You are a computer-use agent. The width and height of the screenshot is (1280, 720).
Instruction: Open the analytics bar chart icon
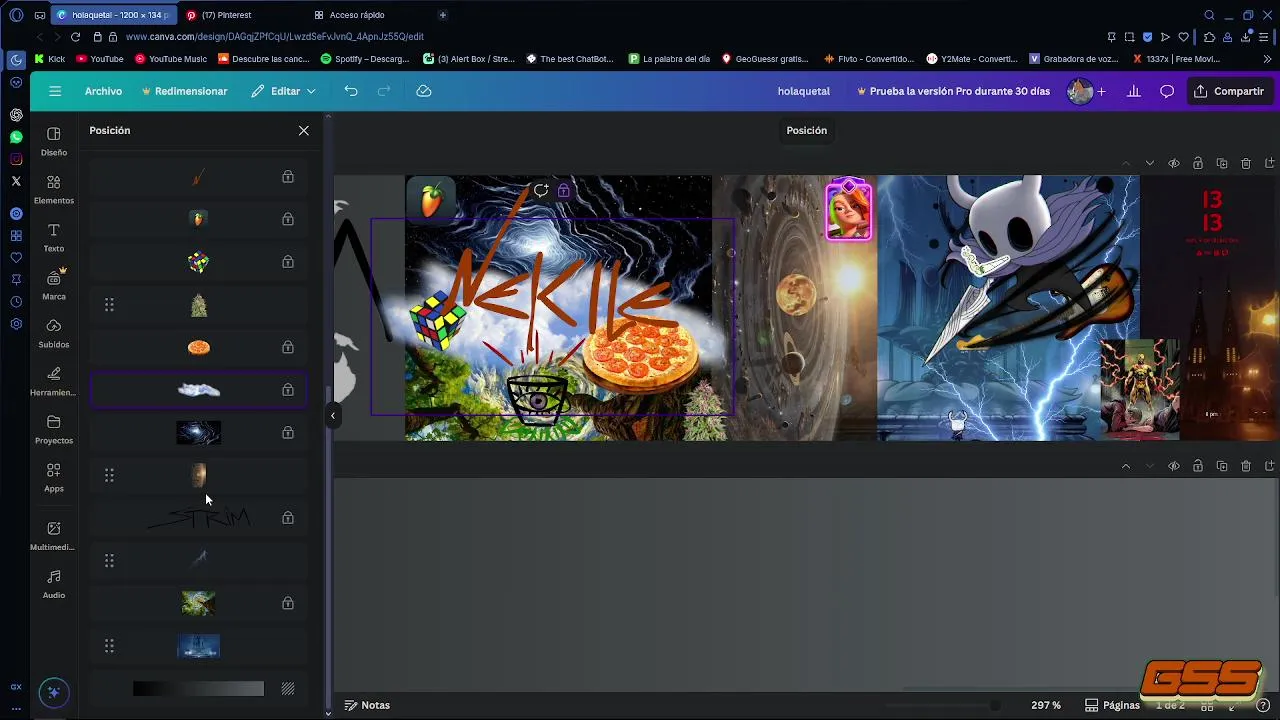(x=1134, y=91)
